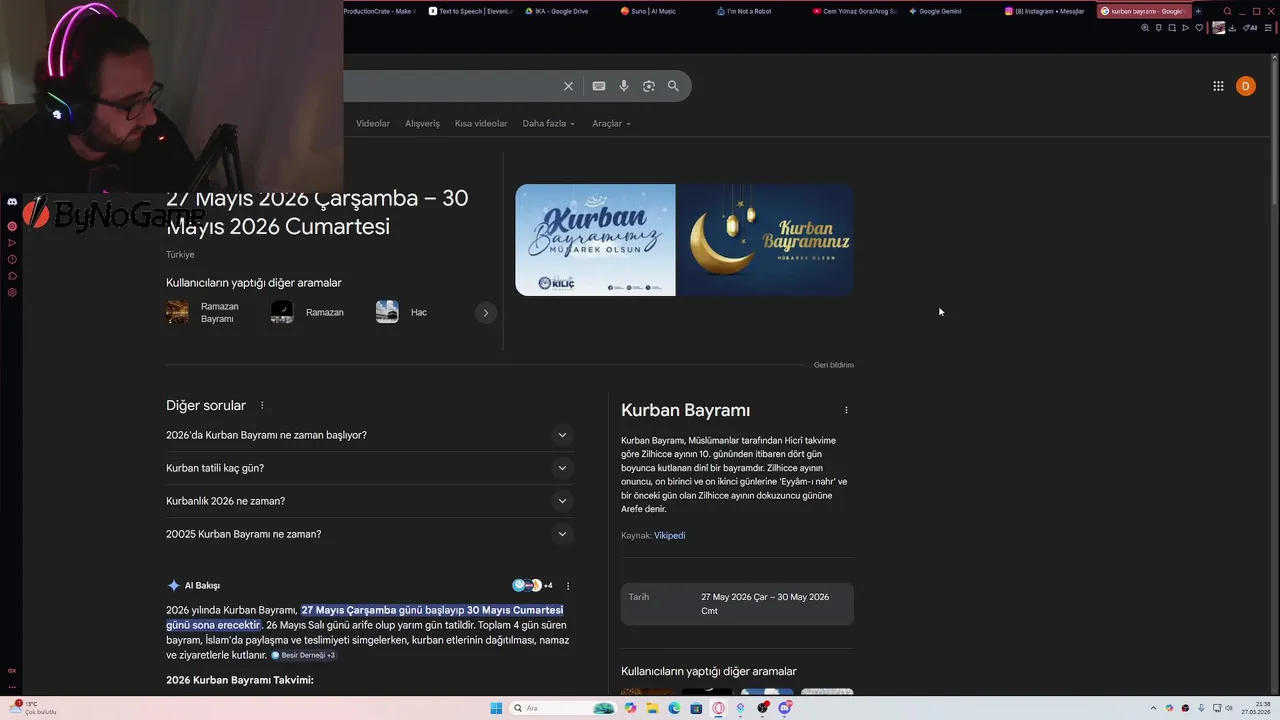Open the on-screen keyboard input tool
The height and width of the screenshot is (720, 1280).
pos(598,86)
